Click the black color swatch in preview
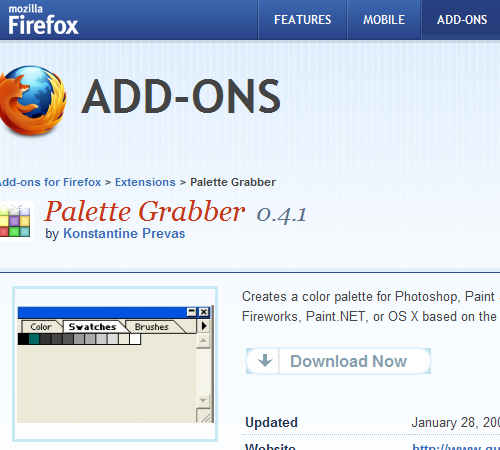Screen dimensions: 500x450 (x=23, y=339)
